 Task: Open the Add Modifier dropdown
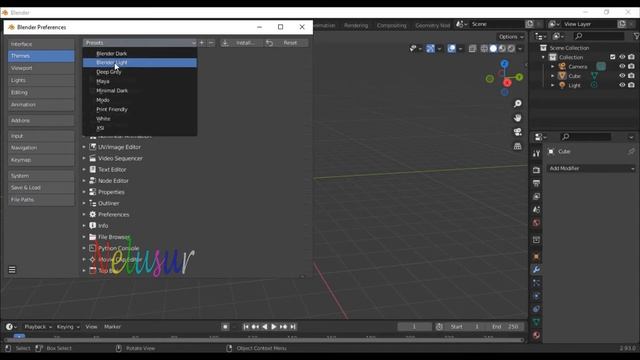(x=591, y=168)
